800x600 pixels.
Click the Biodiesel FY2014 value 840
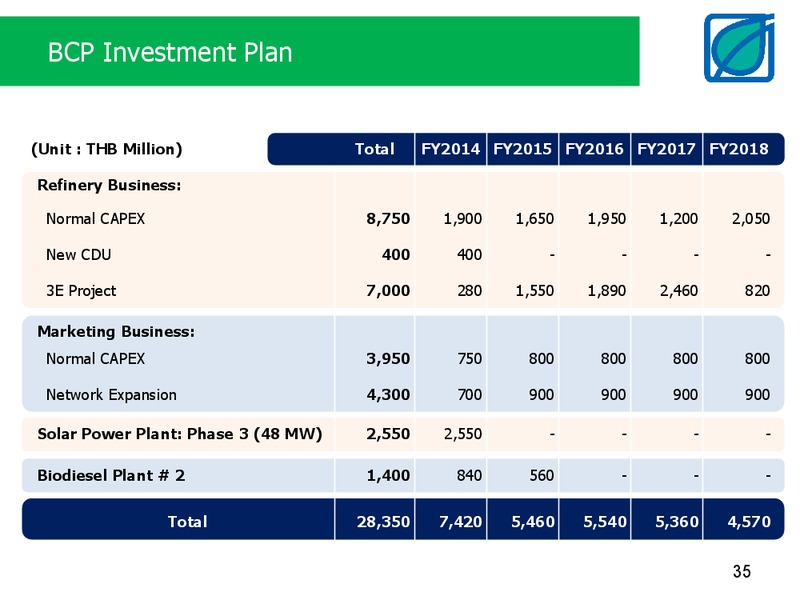point(469,476)
